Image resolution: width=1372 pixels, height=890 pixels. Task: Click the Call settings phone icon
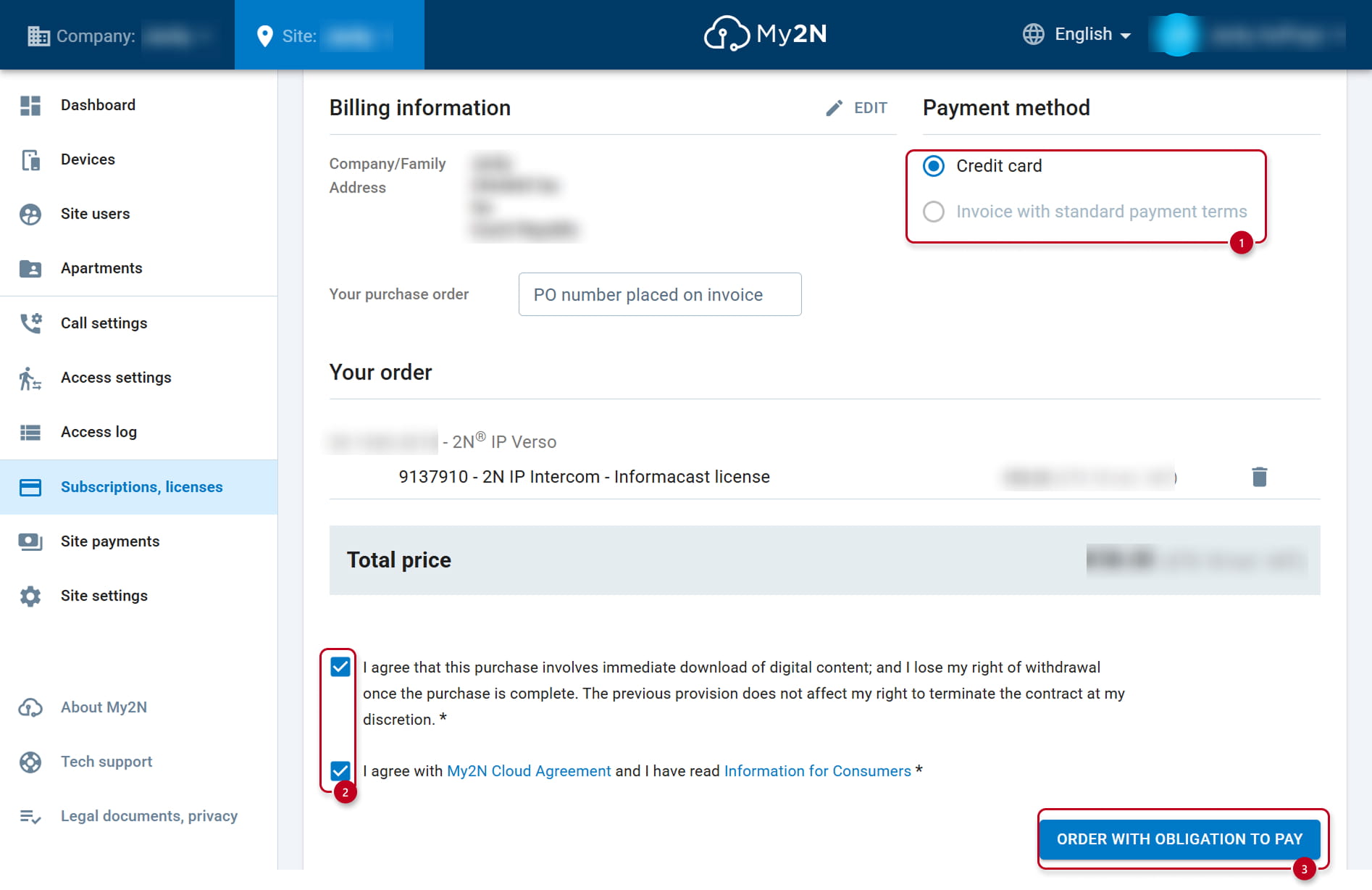tap(30, 323)
